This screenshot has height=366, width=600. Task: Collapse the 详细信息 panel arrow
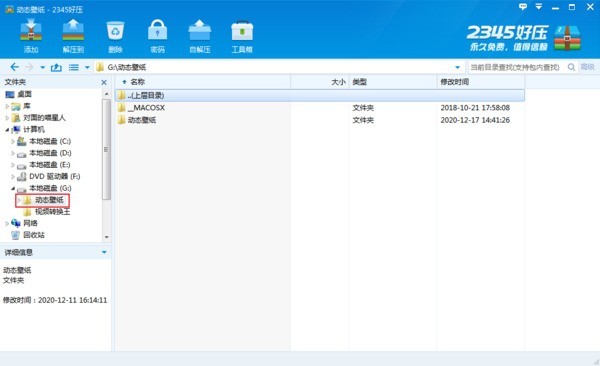click(104, 252)
